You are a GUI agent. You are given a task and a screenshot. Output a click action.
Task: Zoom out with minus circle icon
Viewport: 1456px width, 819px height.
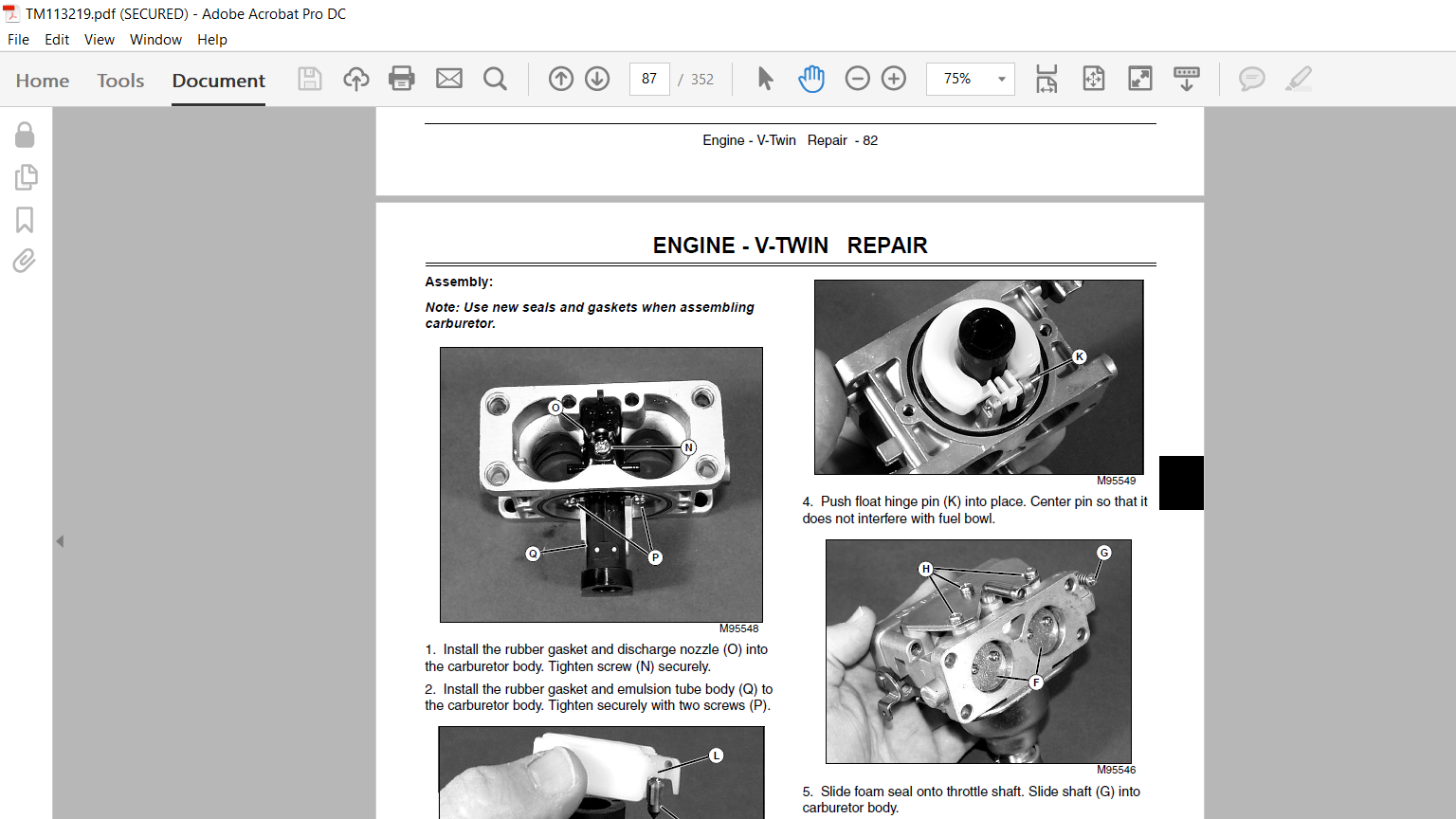pos(858,79)
